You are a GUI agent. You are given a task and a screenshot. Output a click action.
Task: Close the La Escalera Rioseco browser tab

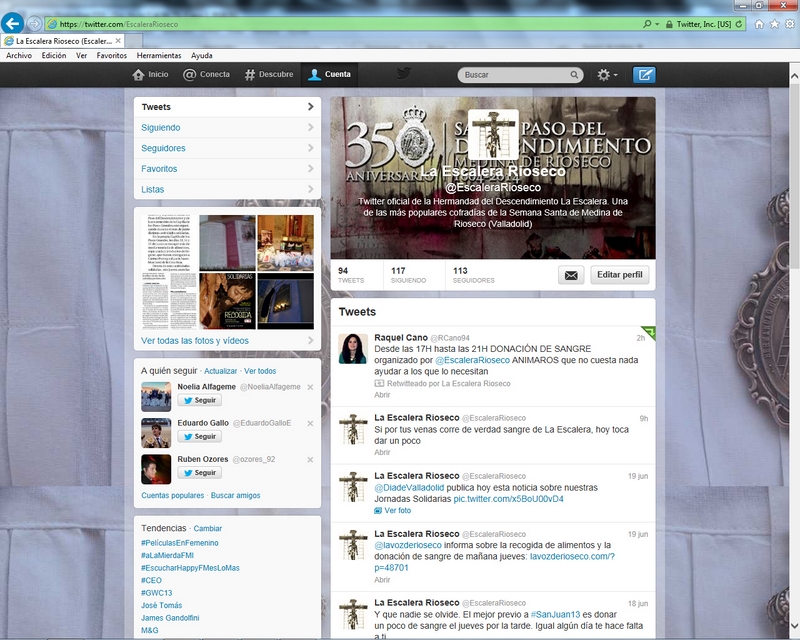tap(118, 41)
